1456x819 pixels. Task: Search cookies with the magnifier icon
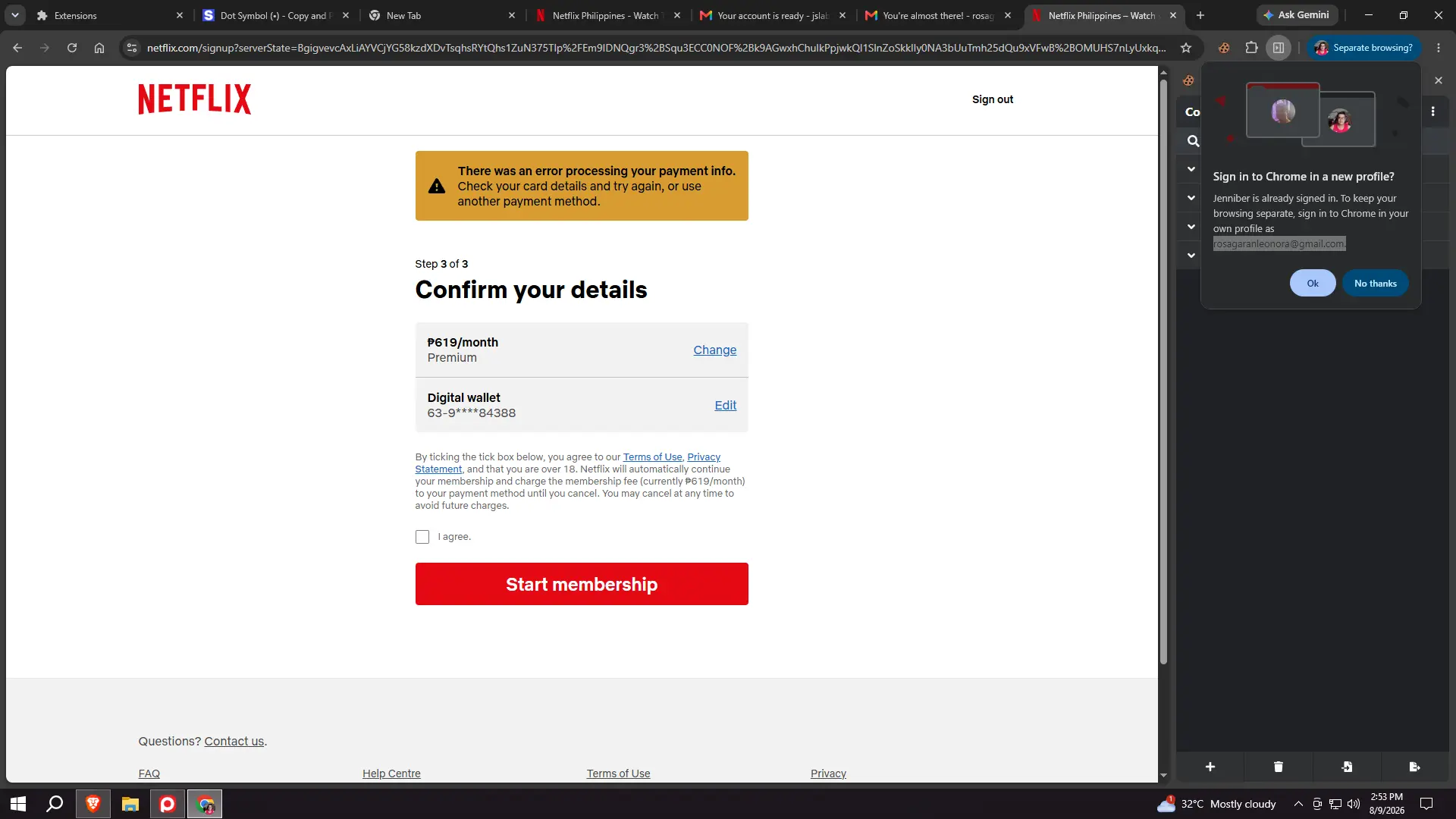(x=1193, y=141)
